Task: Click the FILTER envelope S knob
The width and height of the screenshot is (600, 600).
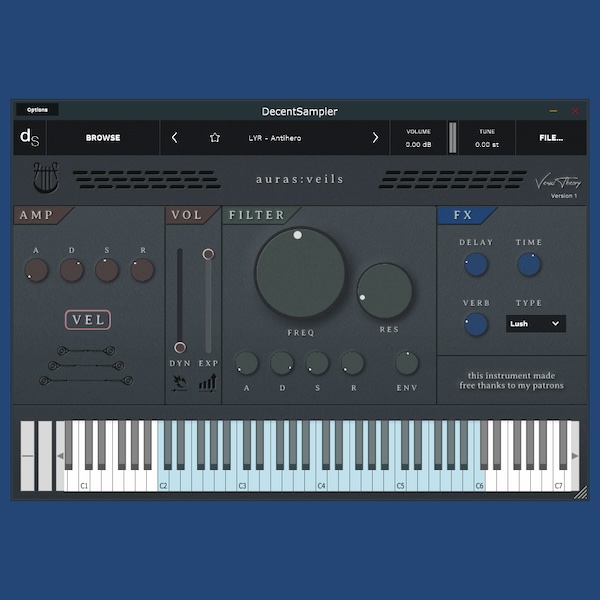Action: coord(317,363)
